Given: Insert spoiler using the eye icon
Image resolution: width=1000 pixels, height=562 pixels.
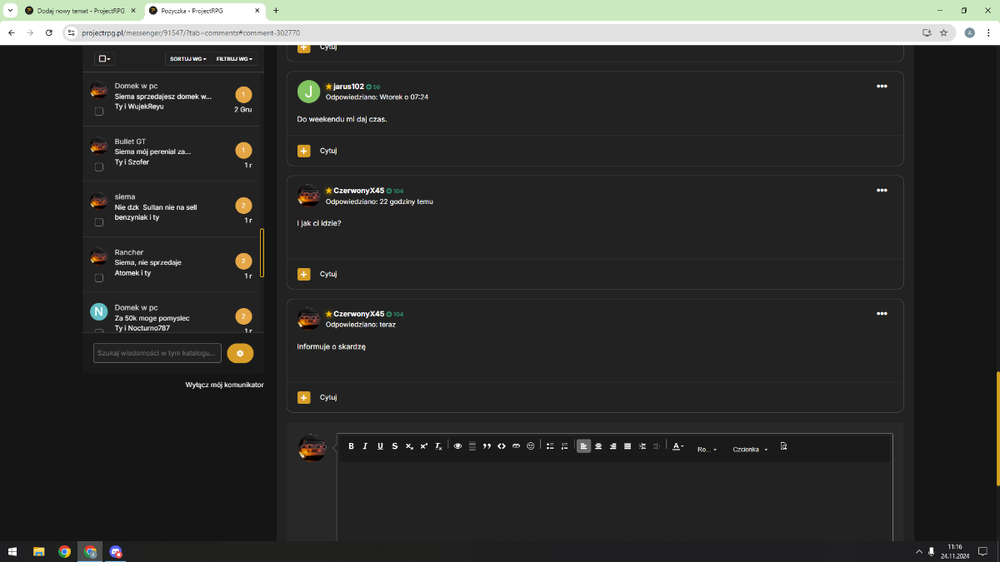Looking at the screenshot, I should (458, 447).
